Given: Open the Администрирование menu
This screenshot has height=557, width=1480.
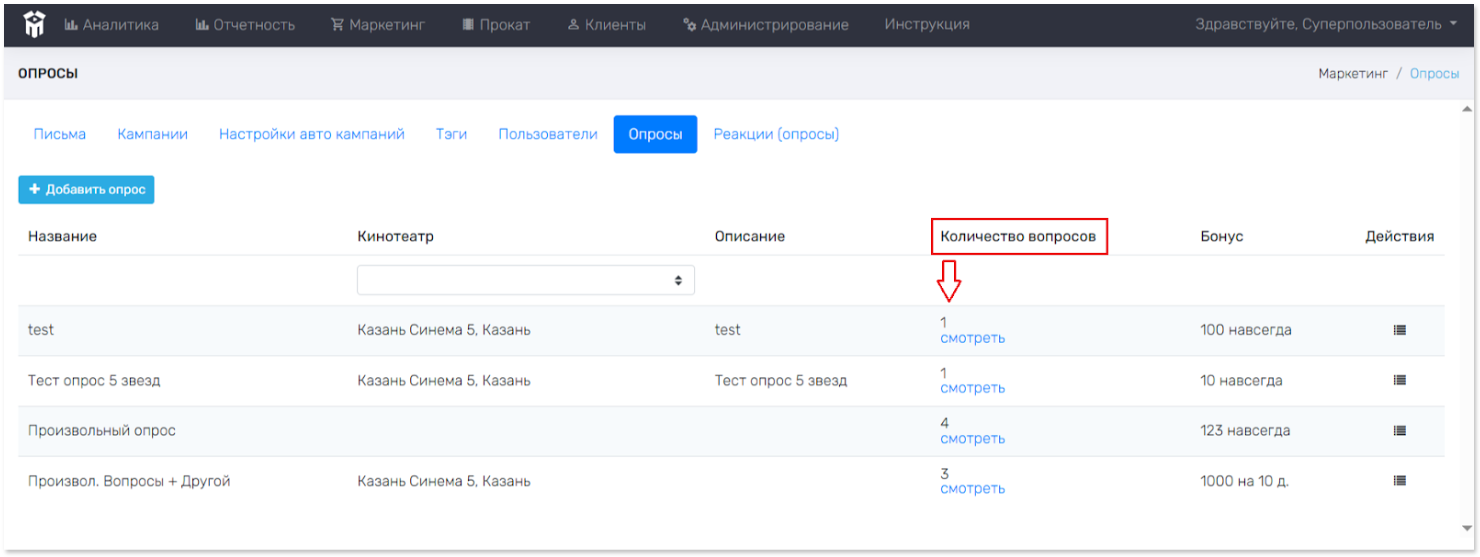Looking at the screenshot, I should click(x=765, y=25).
